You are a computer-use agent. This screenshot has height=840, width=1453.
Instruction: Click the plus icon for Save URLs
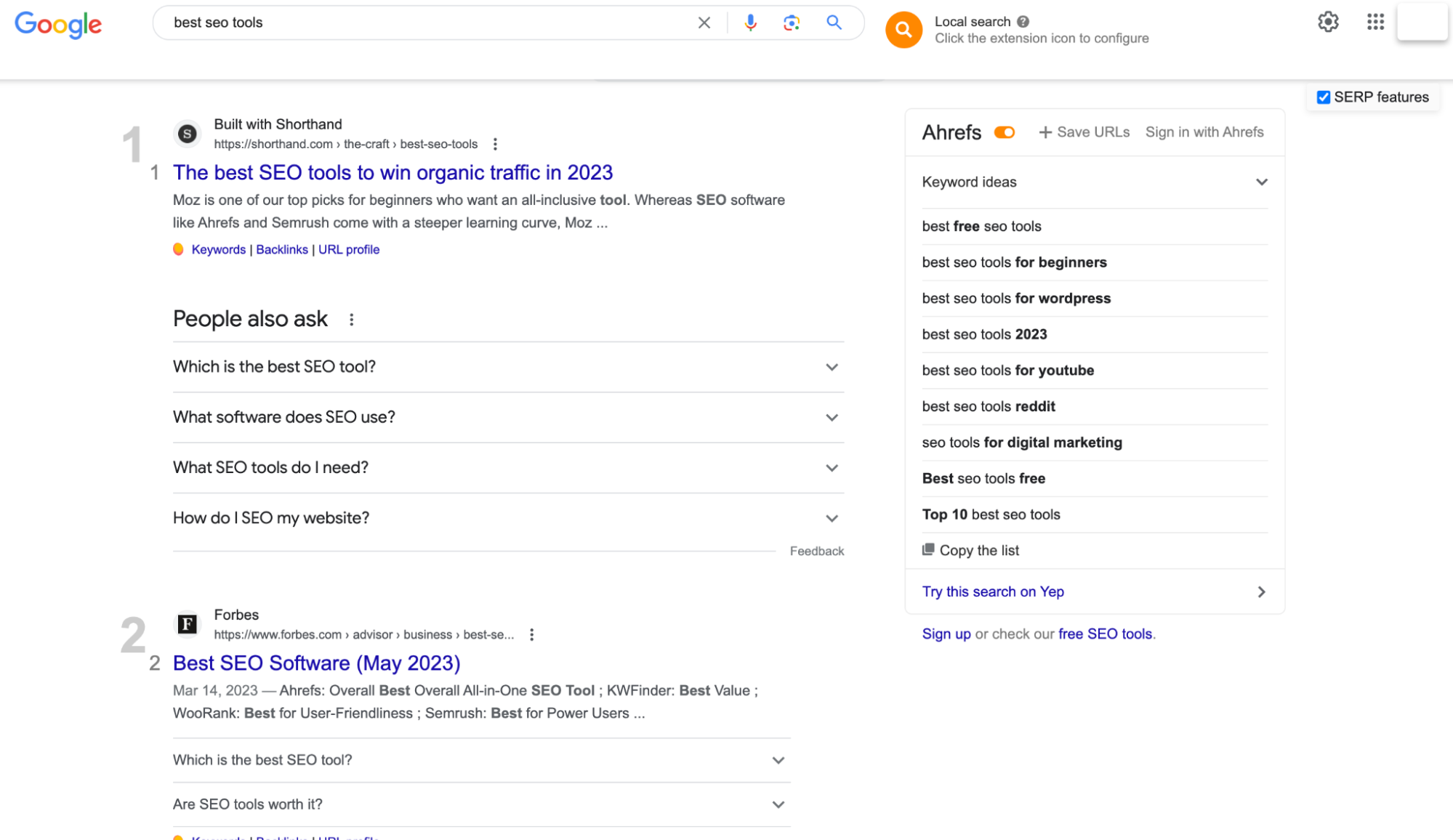(x=1045, y=132)
